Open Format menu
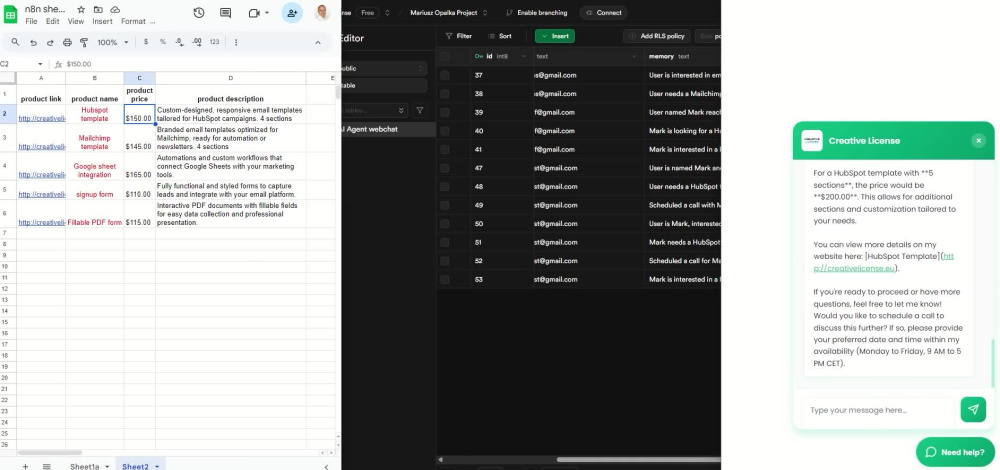 pyautogui.click(x=133, y=21)
